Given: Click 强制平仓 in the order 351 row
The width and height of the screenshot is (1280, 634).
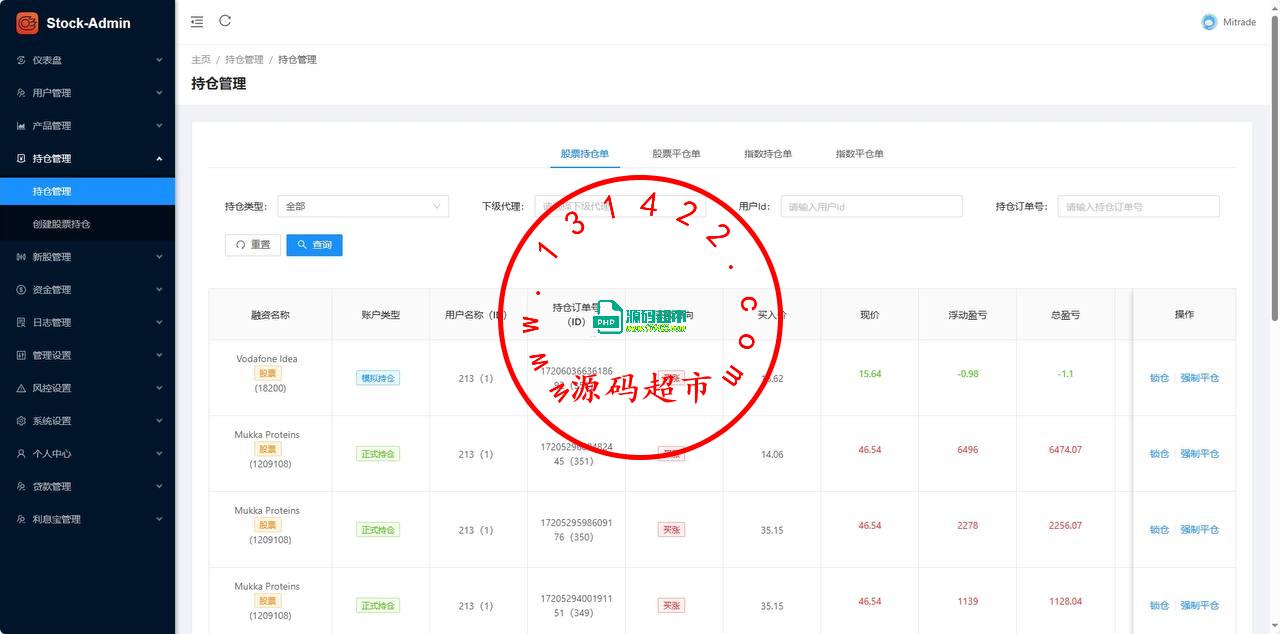Looking at the screenshot, I should [1200, 454].
